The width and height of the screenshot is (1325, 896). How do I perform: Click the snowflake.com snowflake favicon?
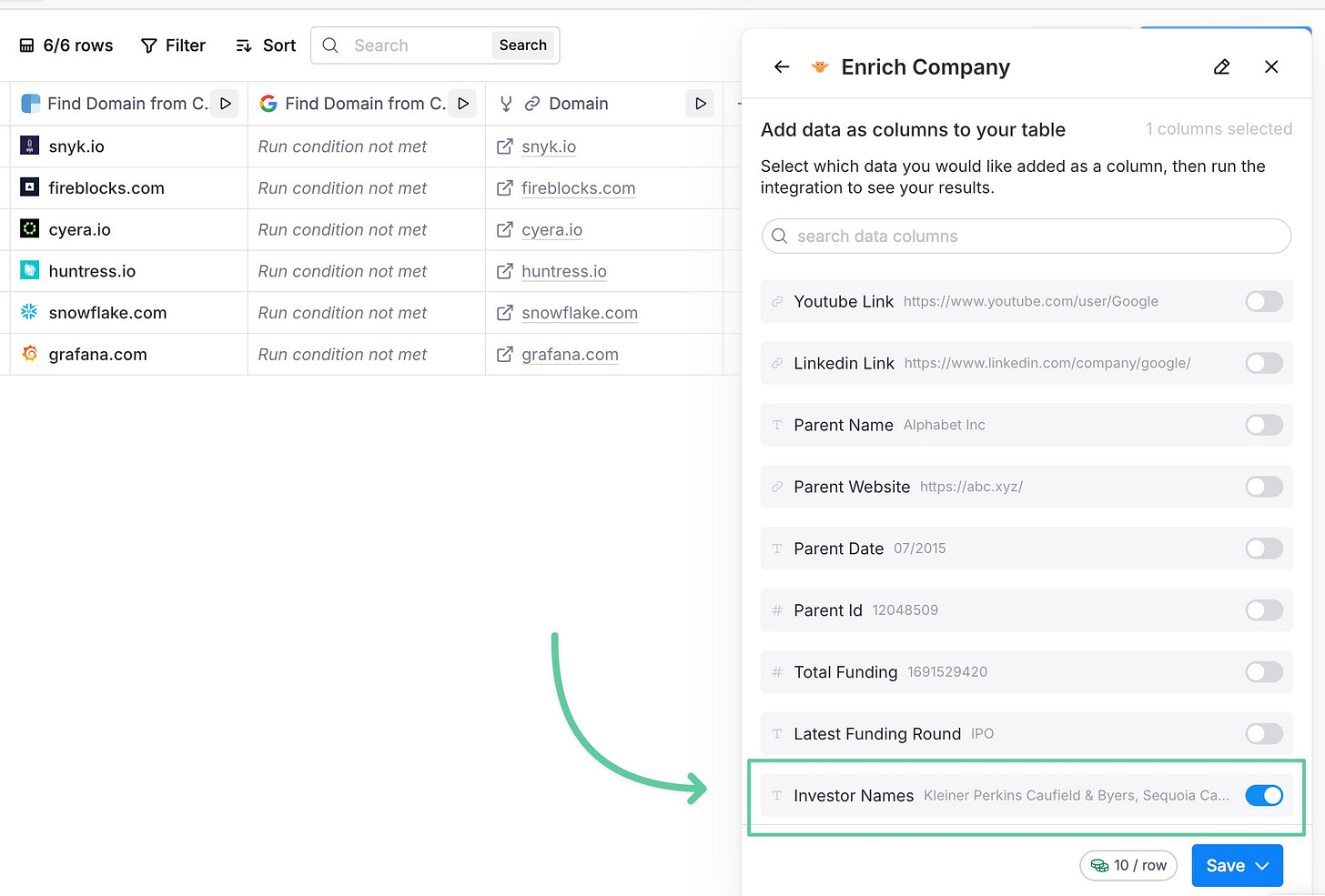coord(30,312)
